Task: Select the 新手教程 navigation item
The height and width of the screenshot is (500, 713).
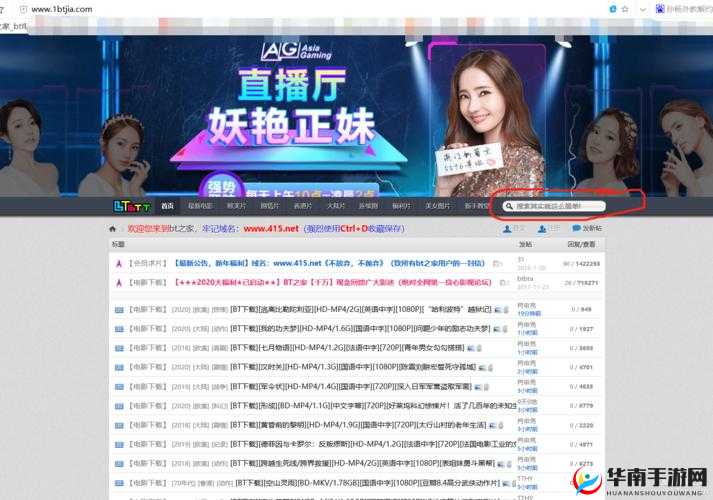Action: point(476,206)
